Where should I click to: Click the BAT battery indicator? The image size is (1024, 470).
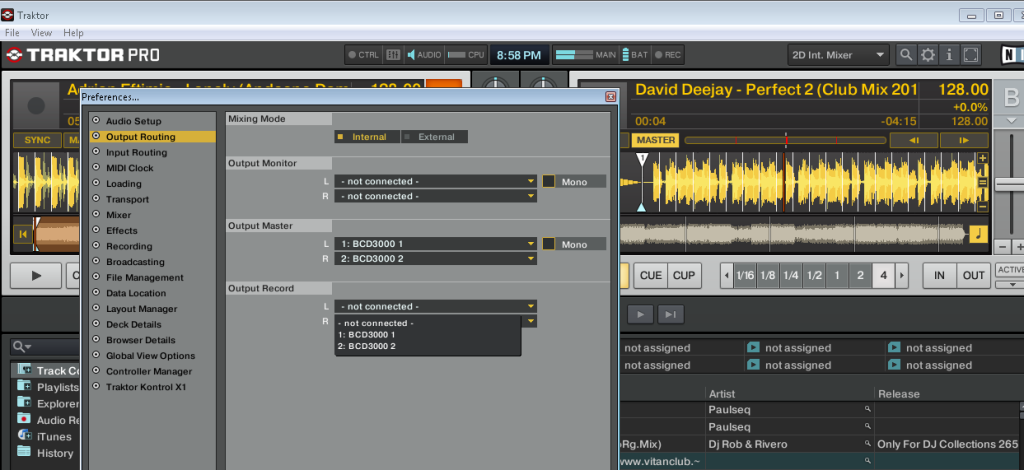point(634,55)
